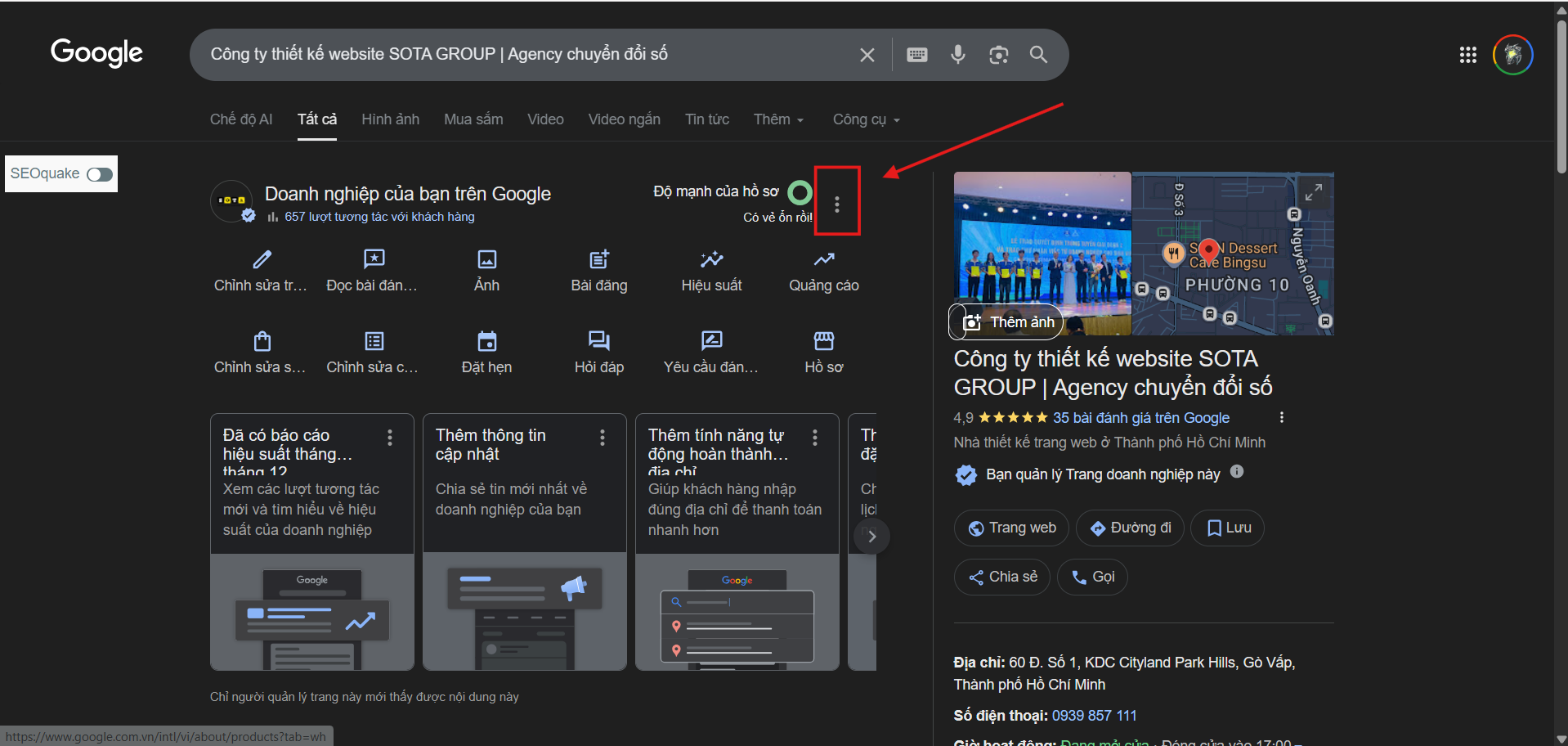This screenshot has height=746, width=1568.
Task: Click the Thêm ảnh add photo button
Action: [1006, 321]
